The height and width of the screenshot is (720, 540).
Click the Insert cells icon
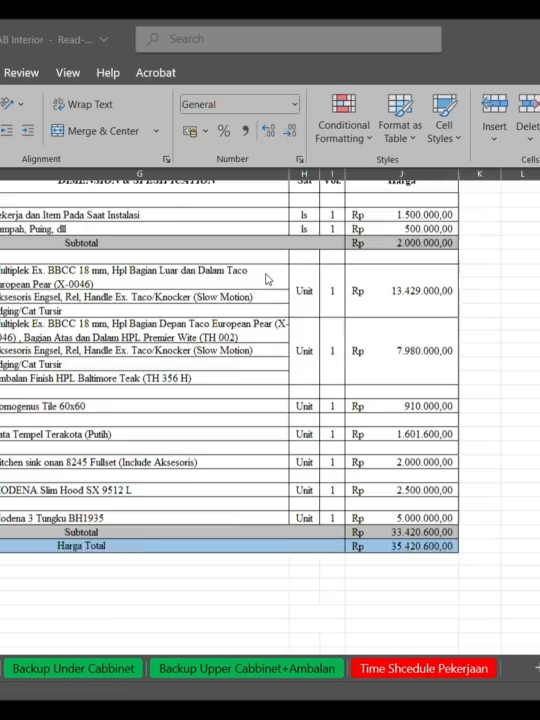tap(494, 119)
